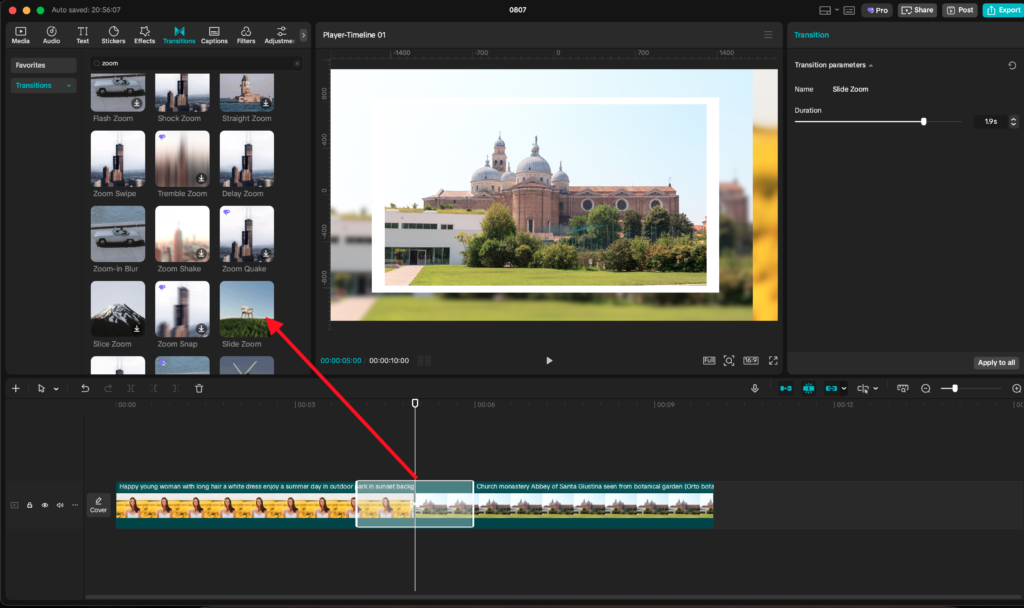Open the Audio tab
The image size is (1024, 608).
(x=51, y=35)
